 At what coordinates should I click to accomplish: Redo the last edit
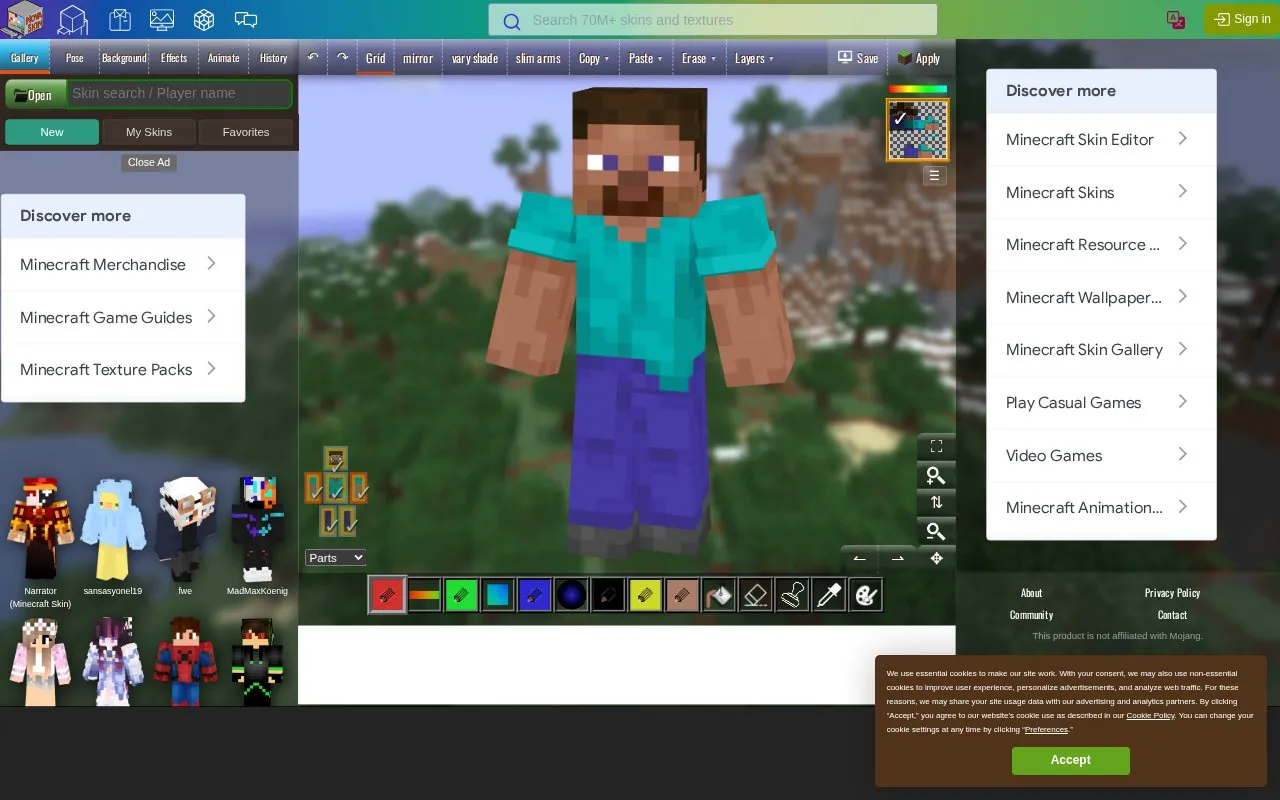coord(342,58)
